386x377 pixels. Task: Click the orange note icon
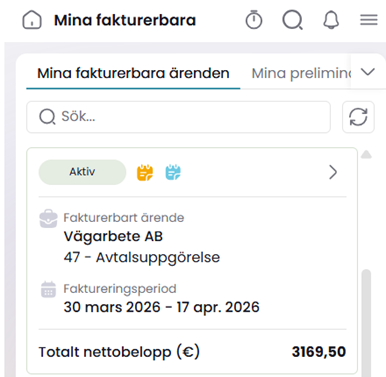145,172
